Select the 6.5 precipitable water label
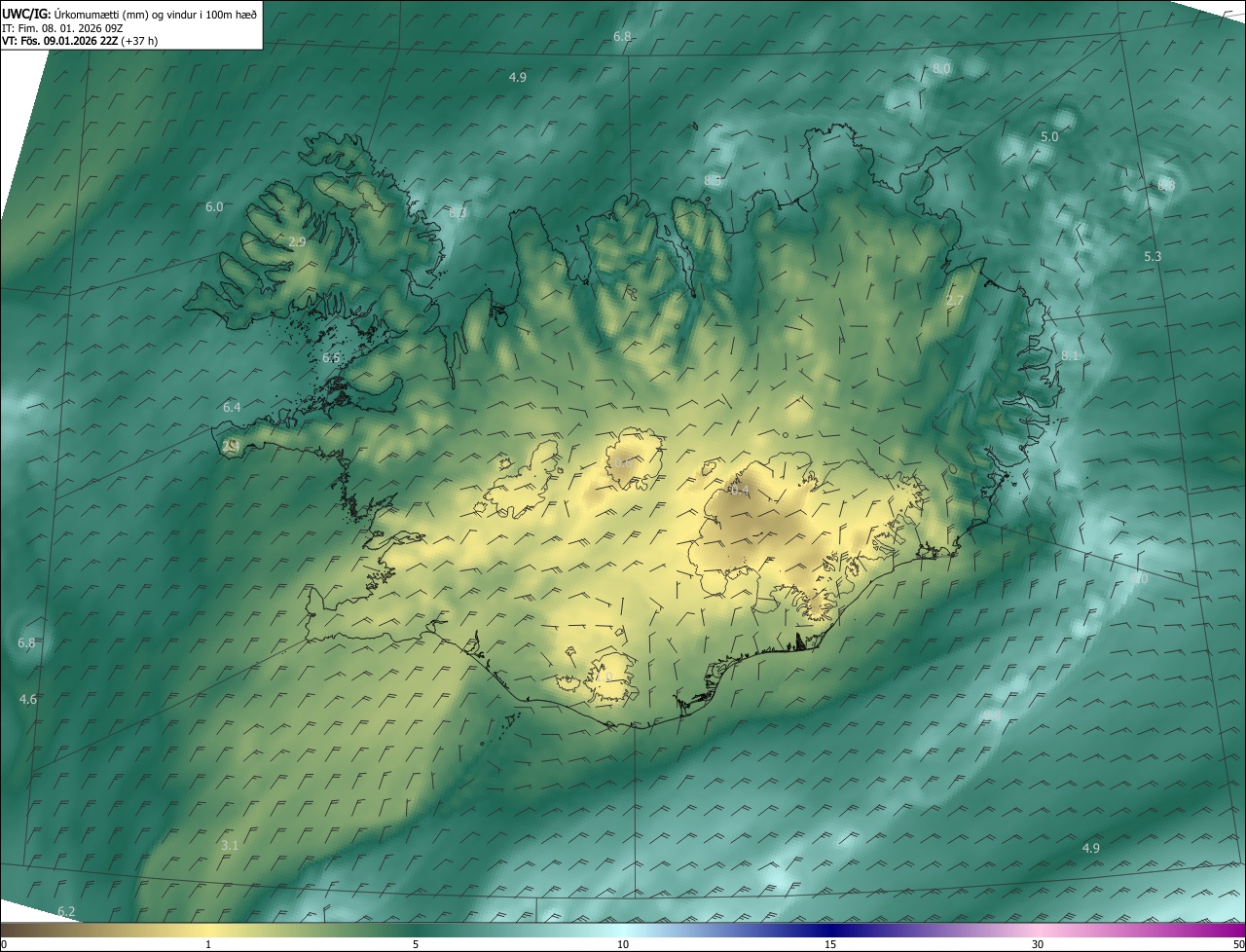 tap(331, 358)
